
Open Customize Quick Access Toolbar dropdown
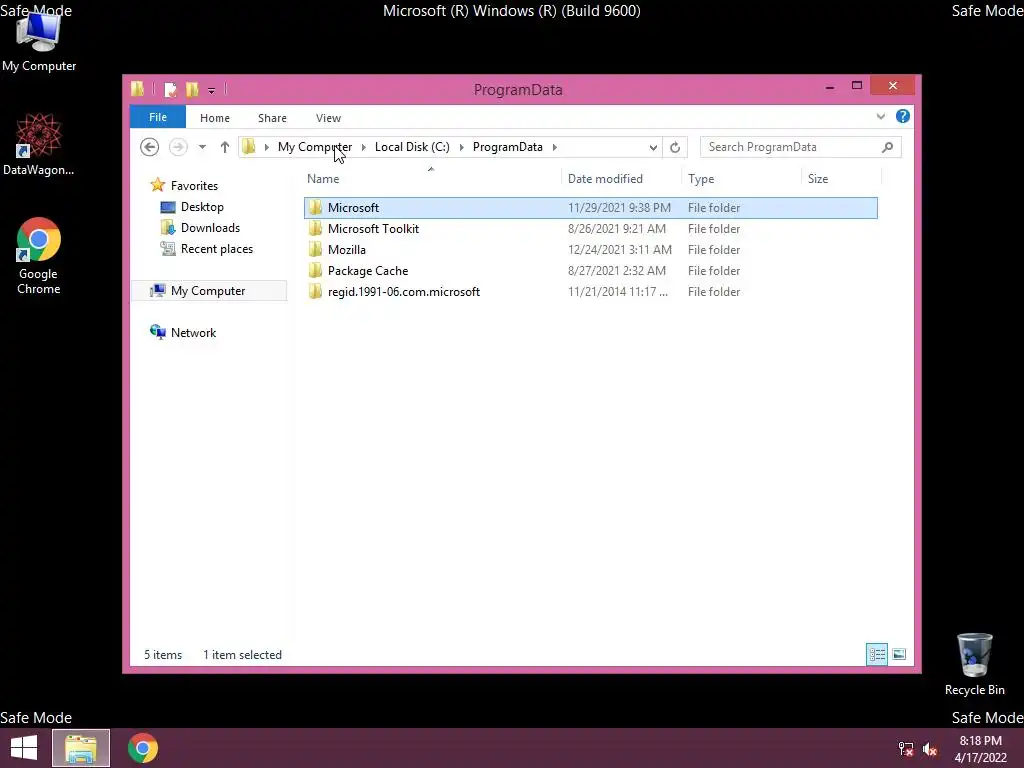coord(212,90)
